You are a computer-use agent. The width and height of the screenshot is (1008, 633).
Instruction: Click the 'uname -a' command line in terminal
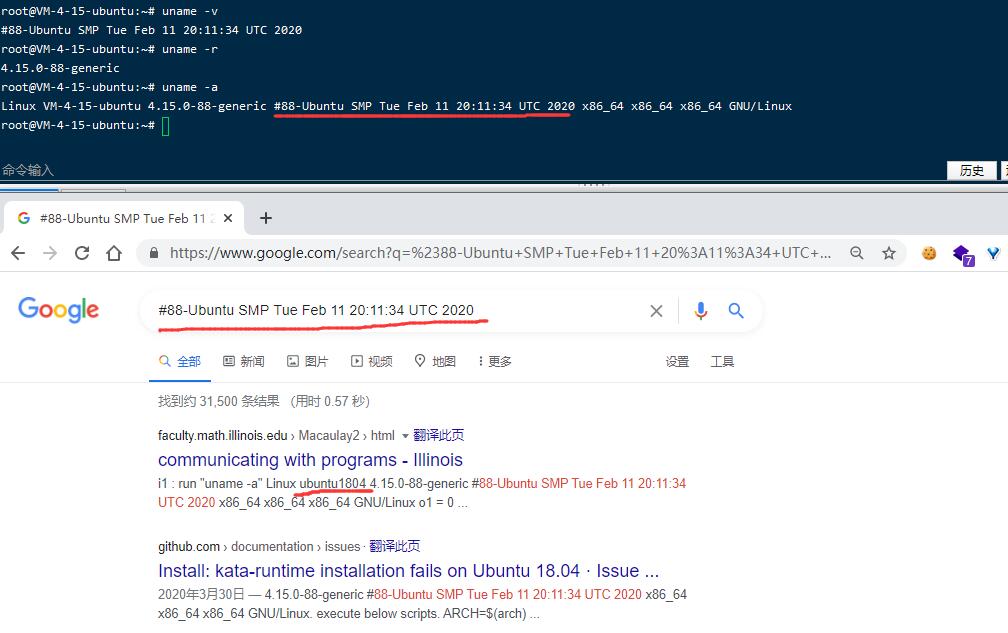click(109, 87)
